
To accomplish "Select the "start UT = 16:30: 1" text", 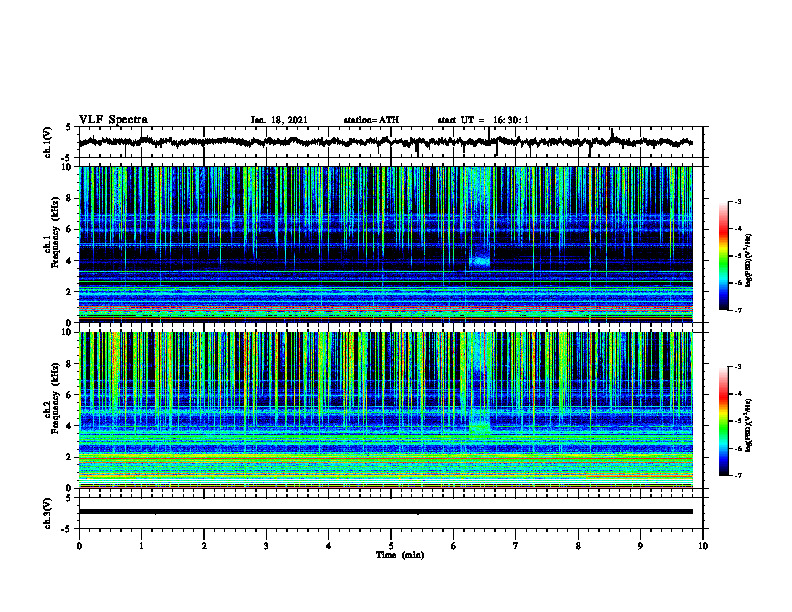I will tap(483, 120).
